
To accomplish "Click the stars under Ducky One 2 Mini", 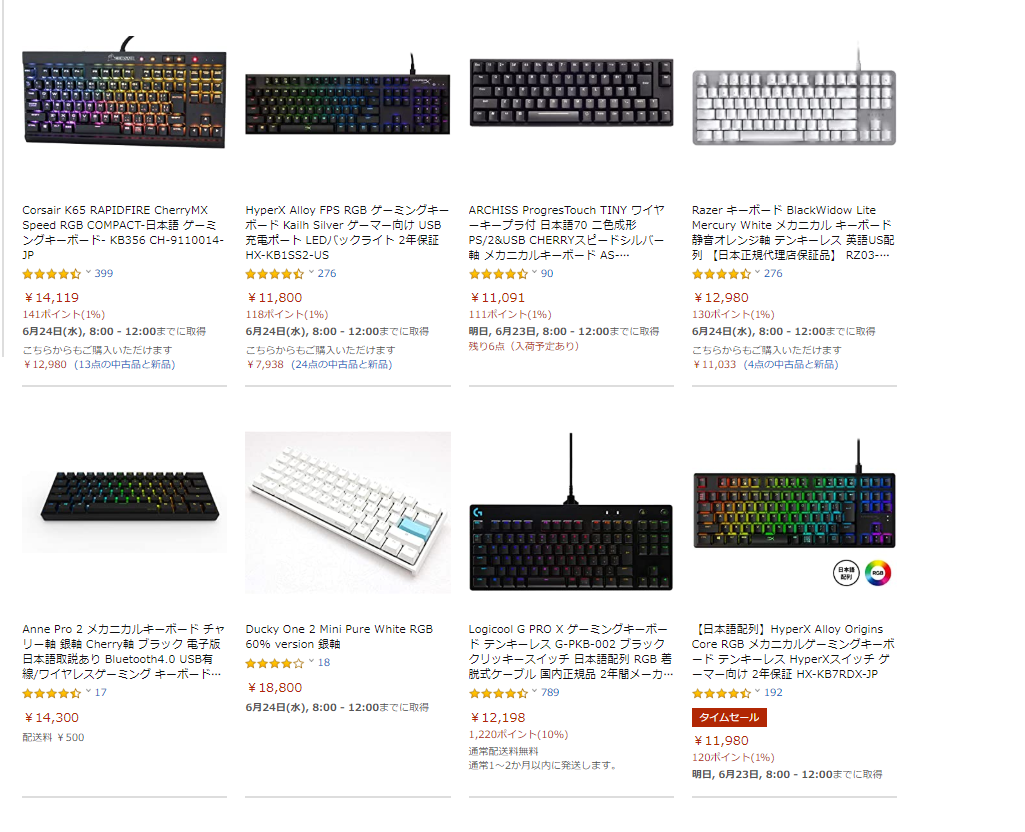I will click(x=274, y=663).
